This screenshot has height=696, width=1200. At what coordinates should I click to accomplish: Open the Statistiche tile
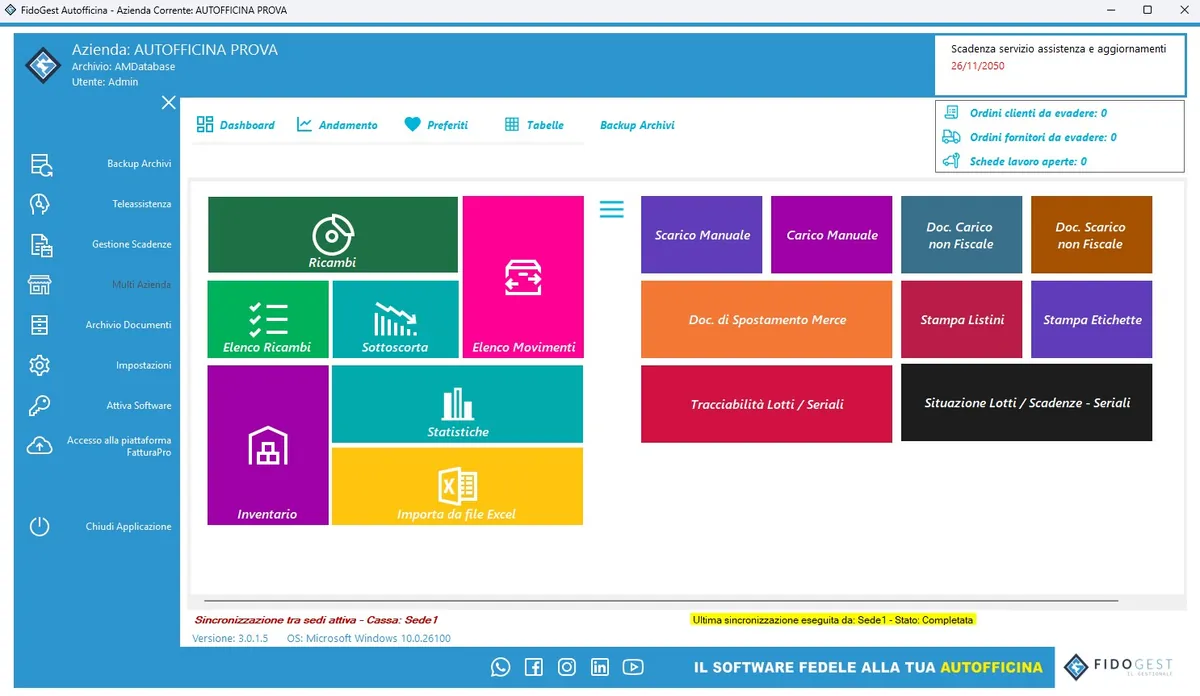pos(458,404)
